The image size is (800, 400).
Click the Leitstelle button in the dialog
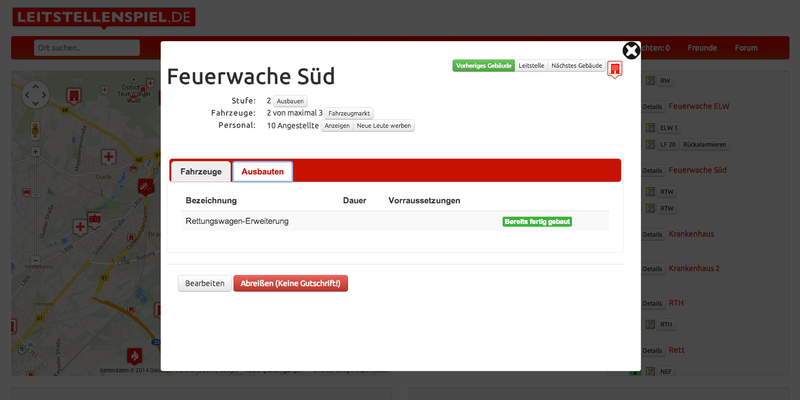(x=531, y=66)
